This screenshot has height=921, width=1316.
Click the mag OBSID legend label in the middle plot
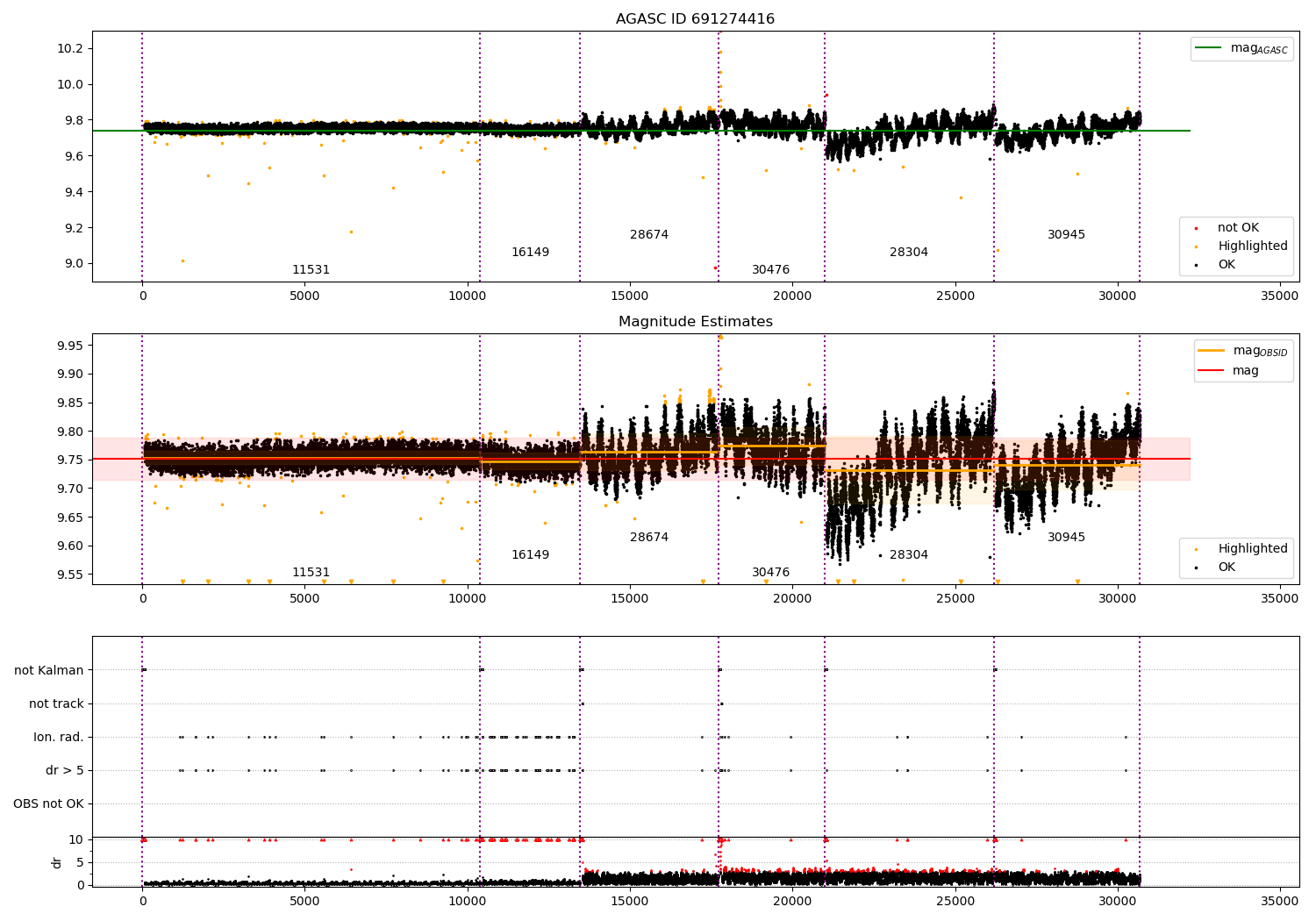[x=1260, y=351]
